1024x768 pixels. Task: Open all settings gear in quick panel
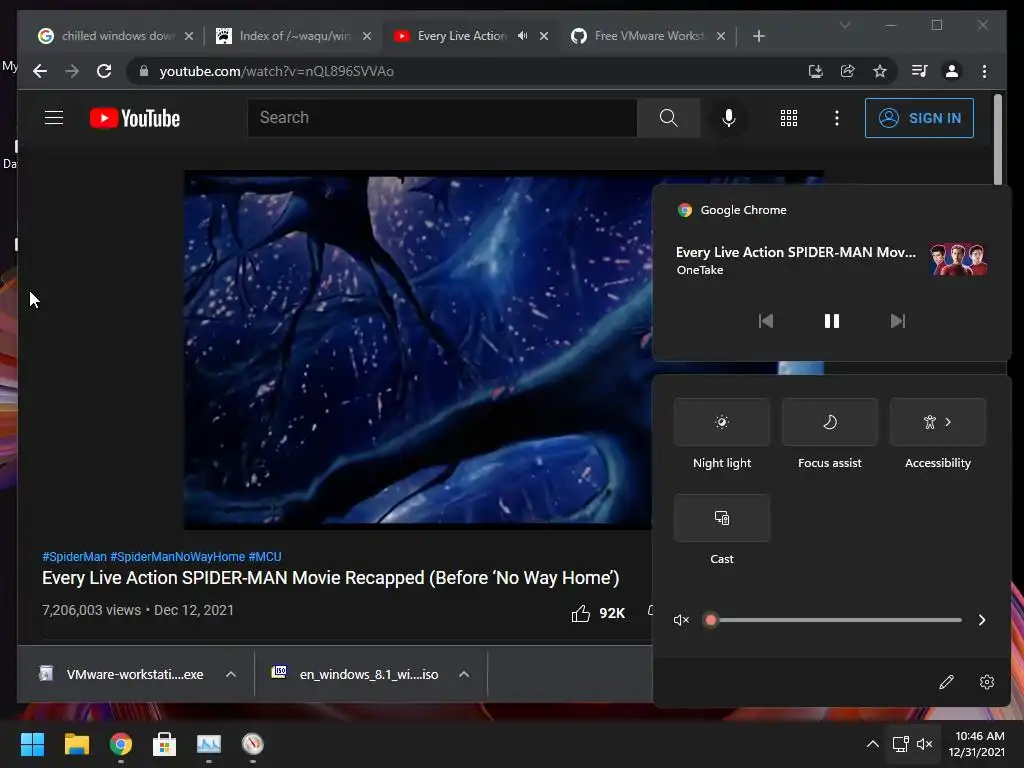(987, 682)
